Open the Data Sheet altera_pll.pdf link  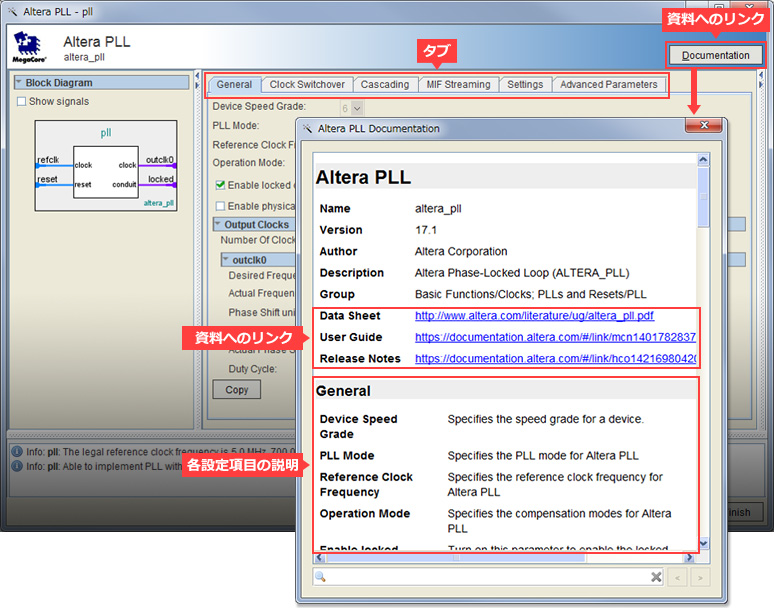tap(534, 316)
